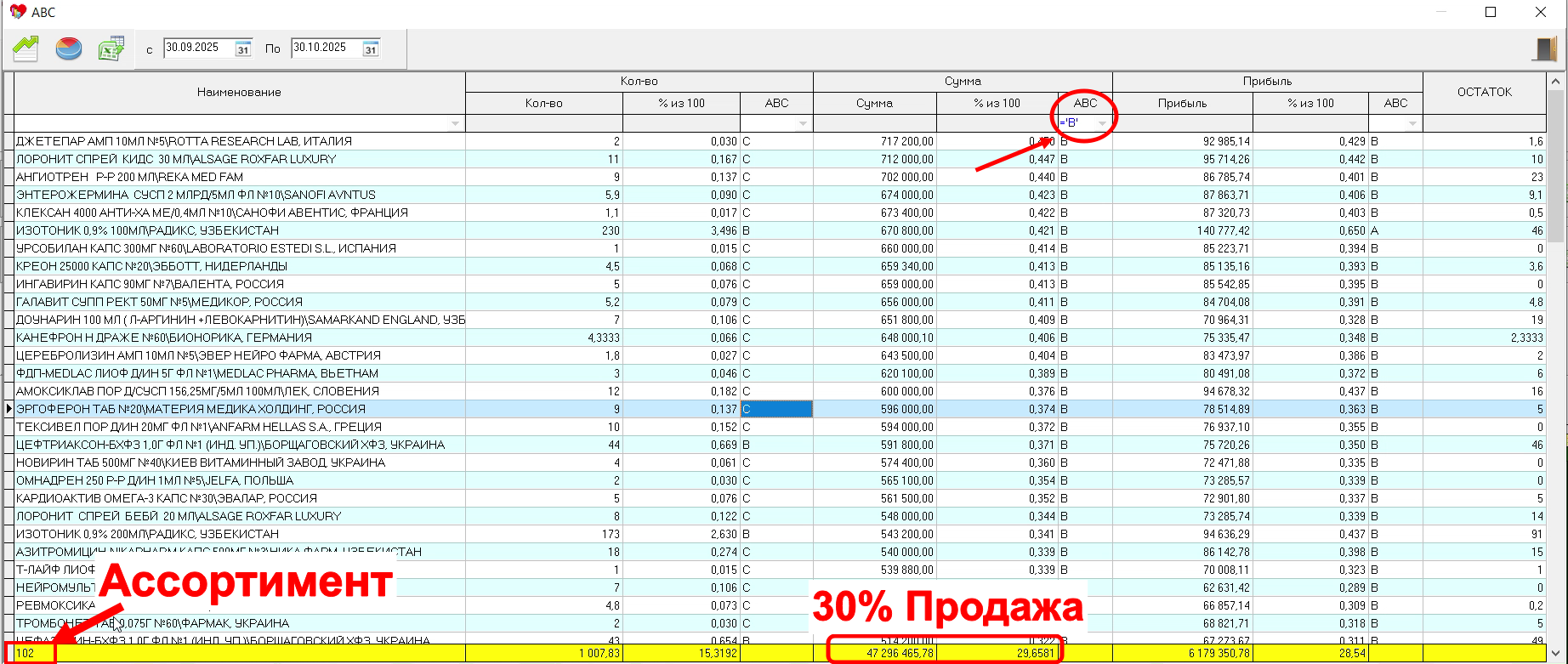Click profit cell 140 777,42

[1183, 230]
